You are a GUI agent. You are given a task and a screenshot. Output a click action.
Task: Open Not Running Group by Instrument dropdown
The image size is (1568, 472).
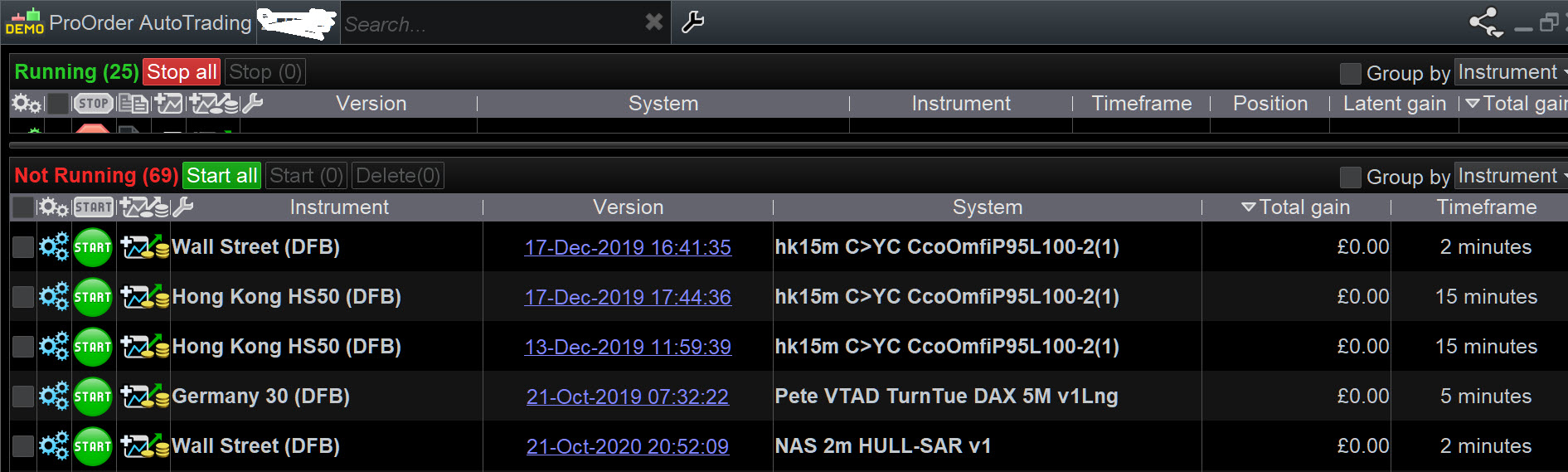pos(1511,177)
